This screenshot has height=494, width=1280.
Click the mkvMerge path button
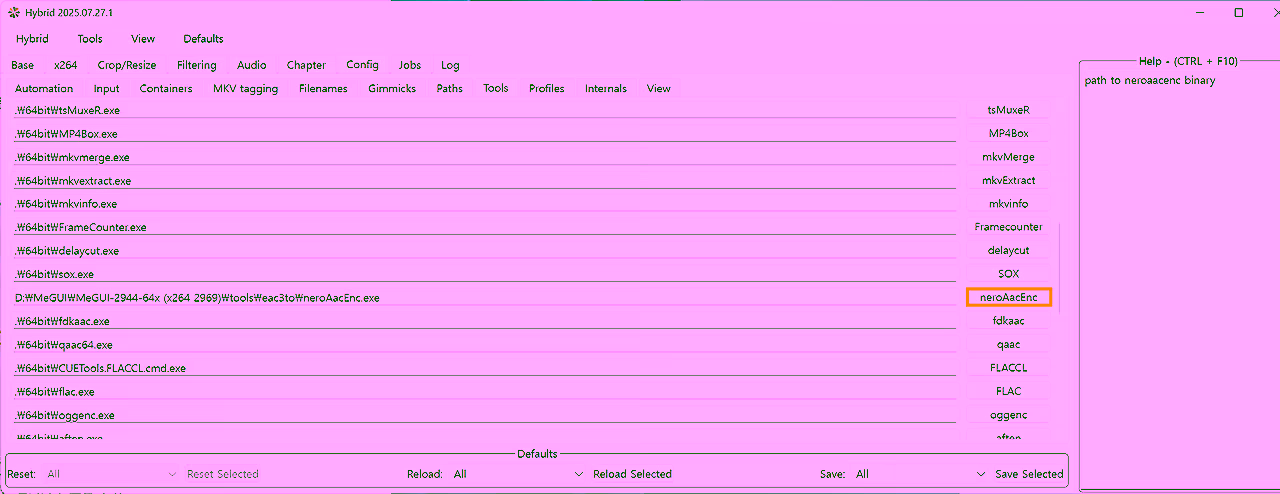[x=1008, y=157]
